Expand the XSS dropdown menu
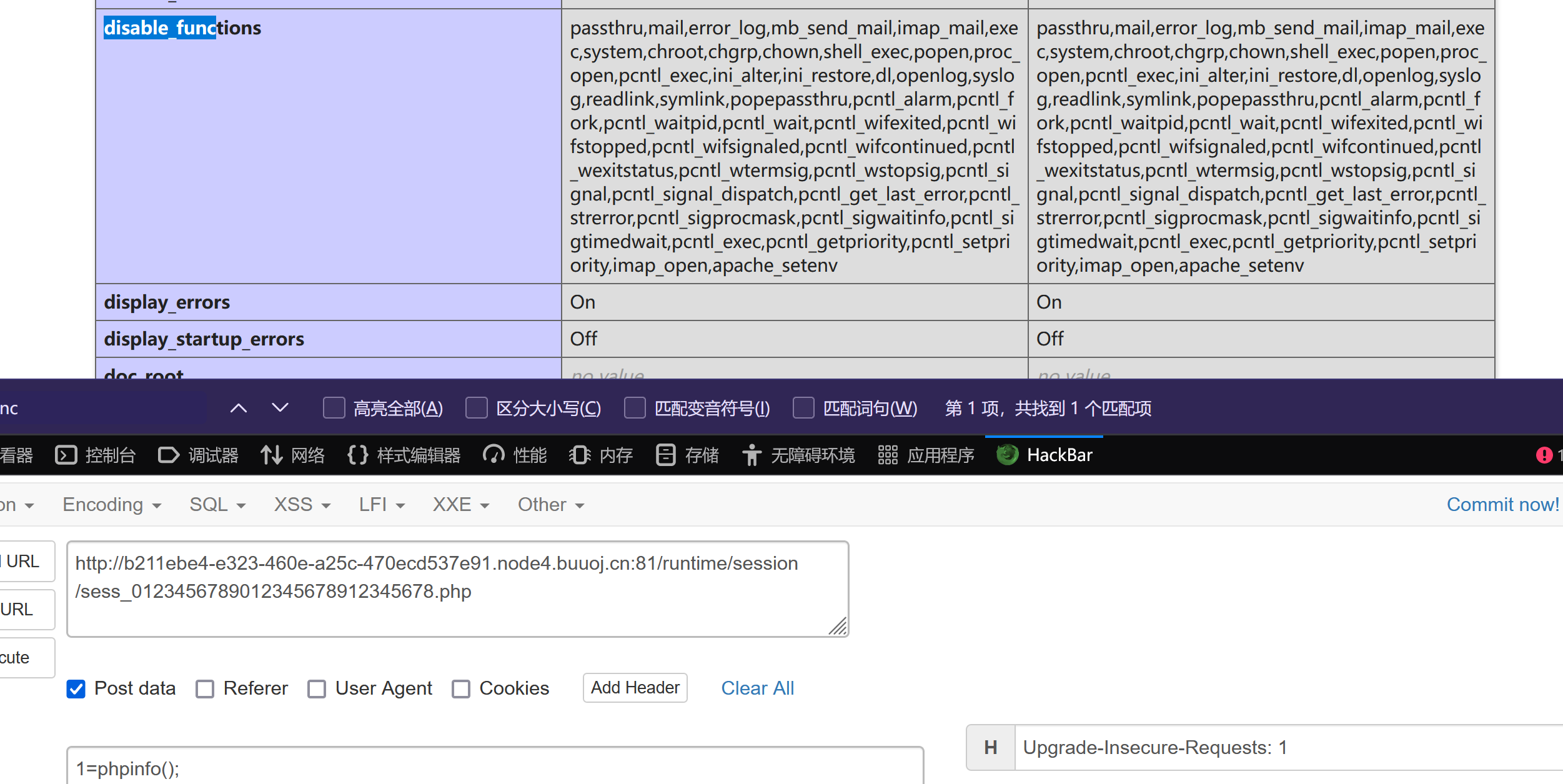The height and width of the screenshot is (784, 1563). 302,505
